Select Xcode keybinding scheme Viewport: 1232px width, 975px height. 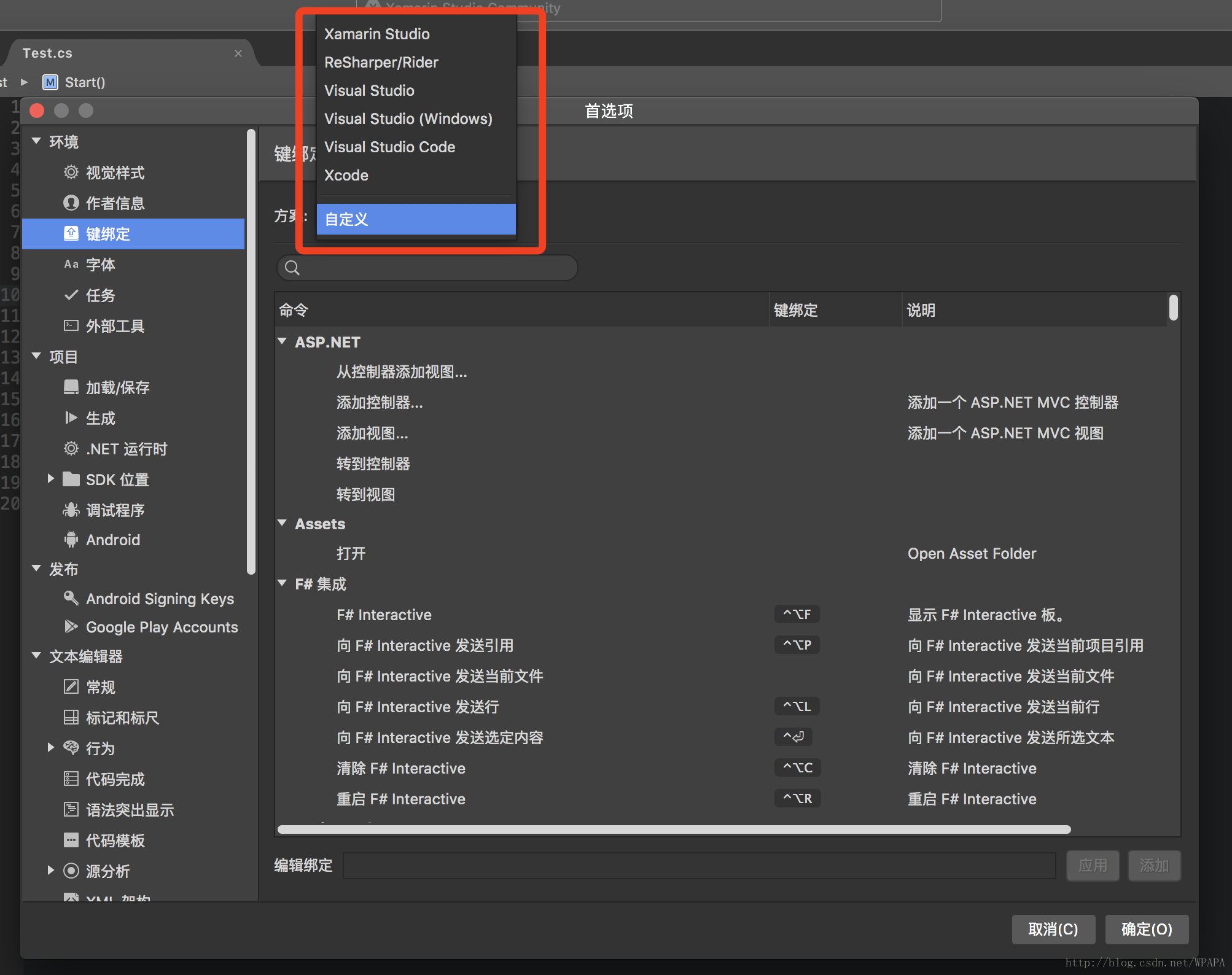(x=345, y=175)
